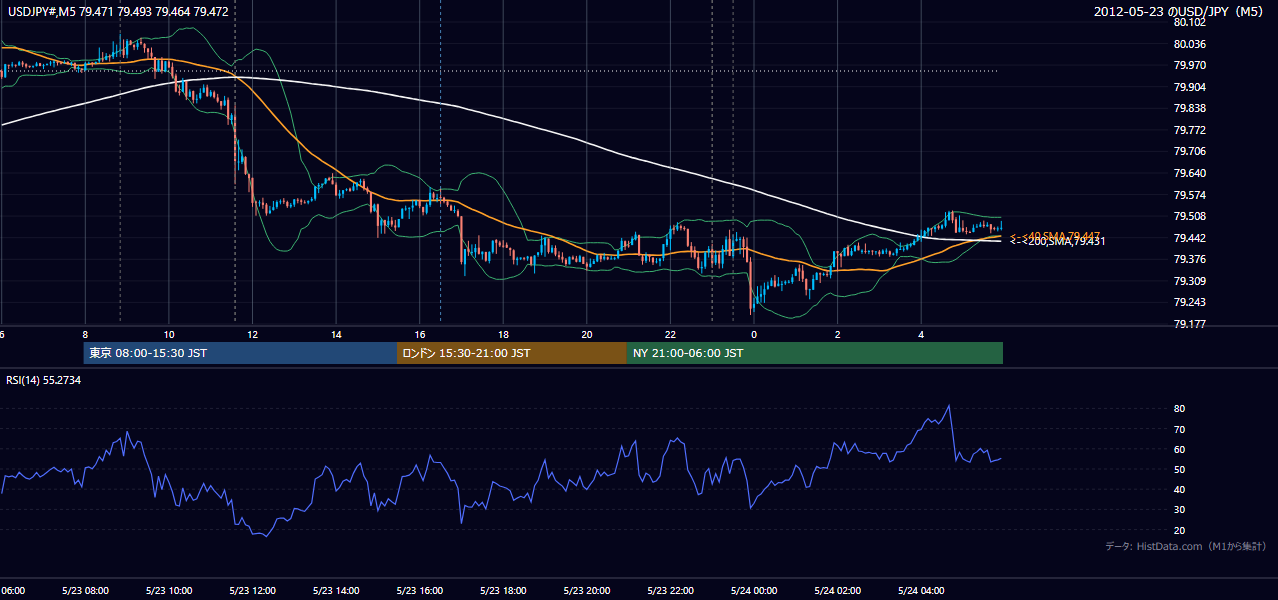Click the 79.970 price axis label
The width and height of the screenshot is (1278, 600).
[x=1188, y=65]
